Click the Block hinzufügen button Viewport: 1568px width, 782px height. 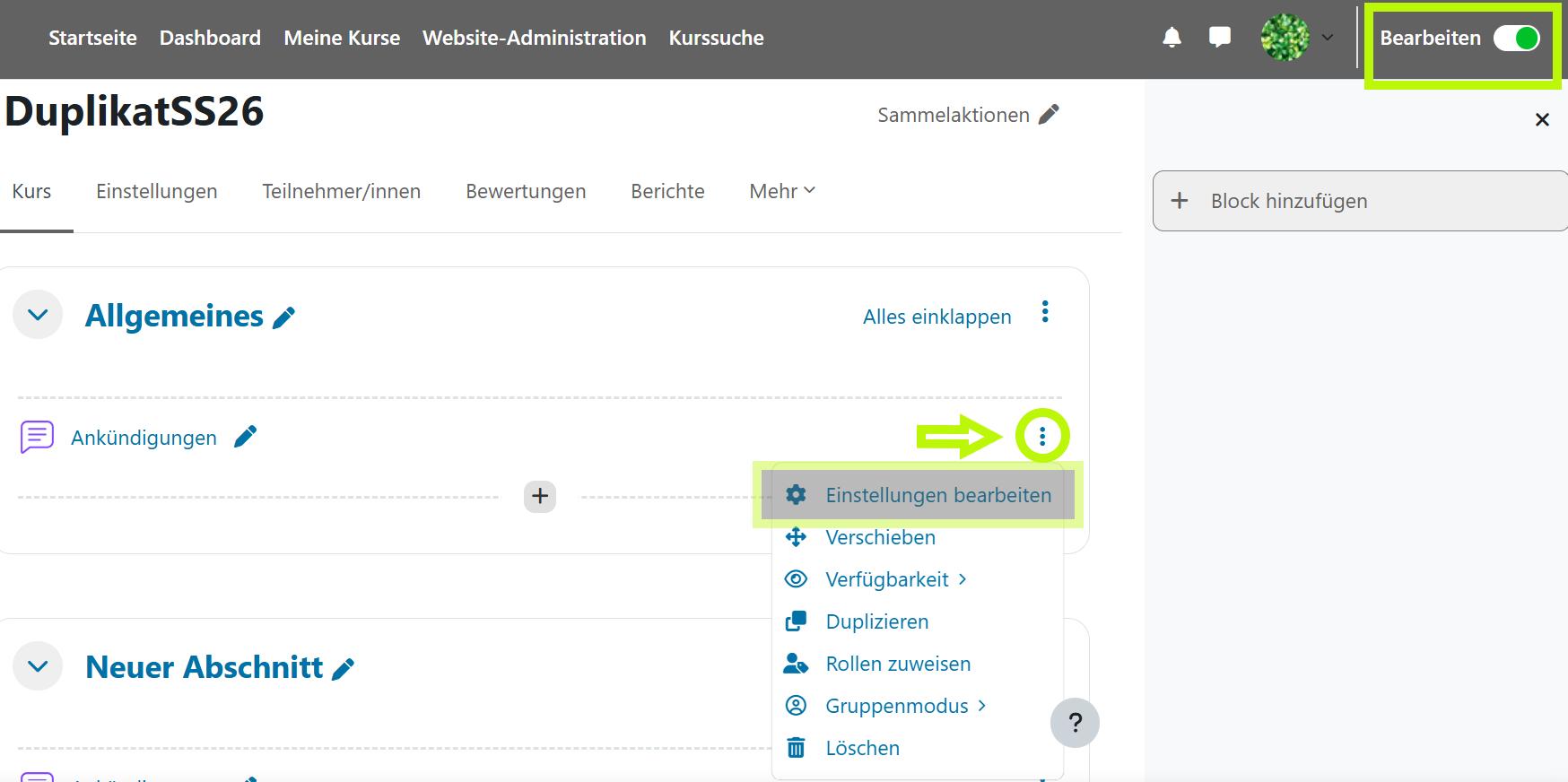(x=1288, y=201)
